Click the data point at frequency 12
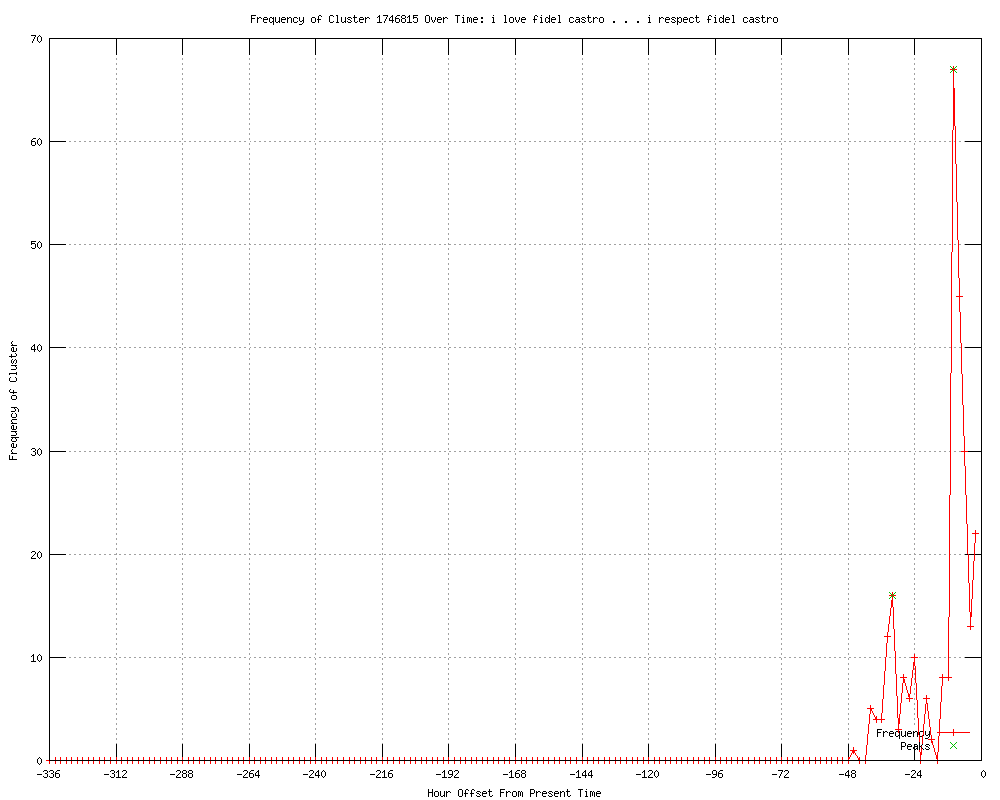This screenshot has height=800, width=1000. pos(887,636)
